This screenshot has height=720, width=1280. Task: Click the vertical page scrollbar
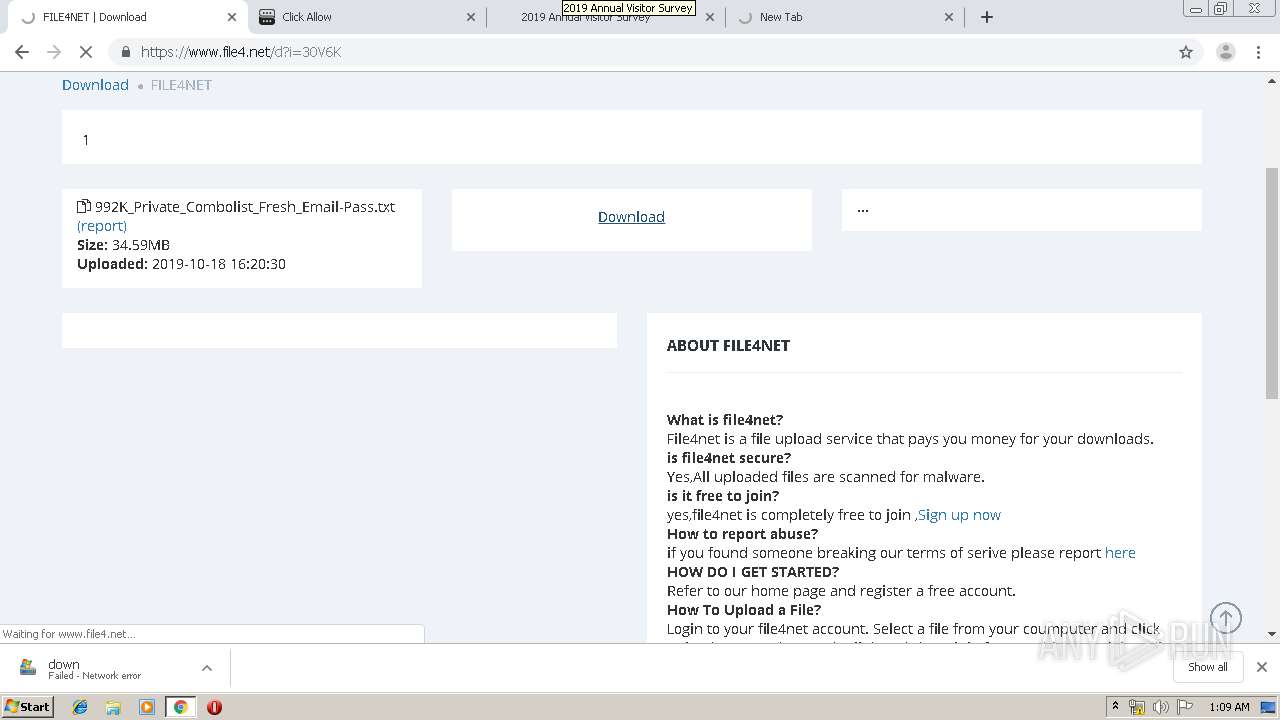1272,284
